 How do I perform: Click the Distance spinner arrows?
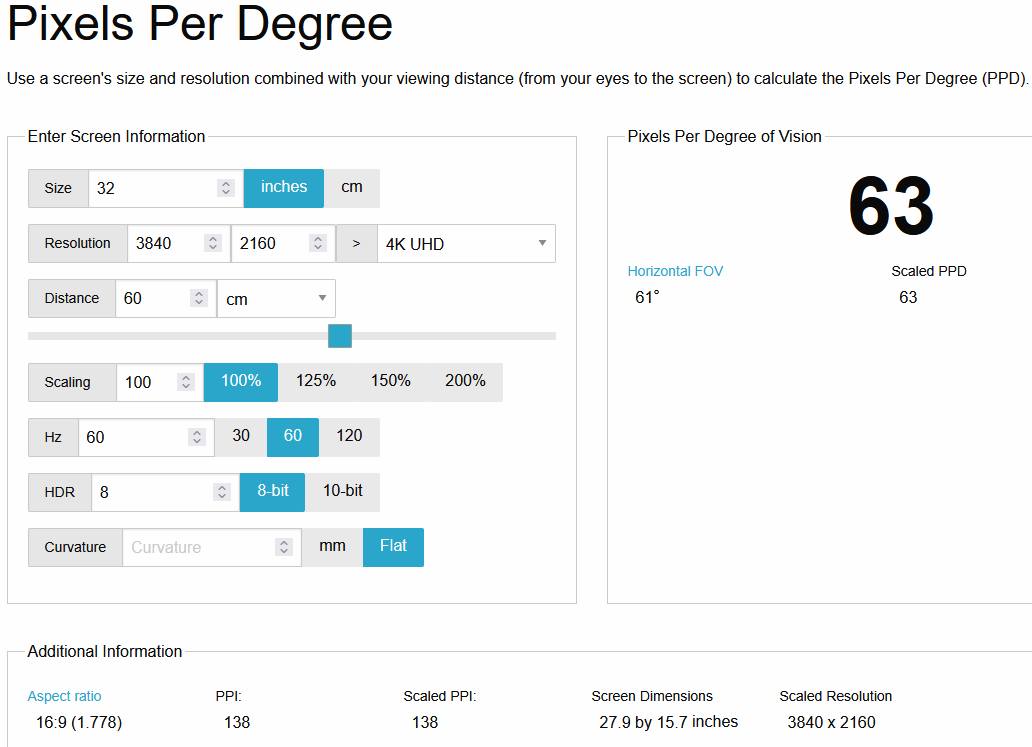pyautogui.click(x=199, y=298)
